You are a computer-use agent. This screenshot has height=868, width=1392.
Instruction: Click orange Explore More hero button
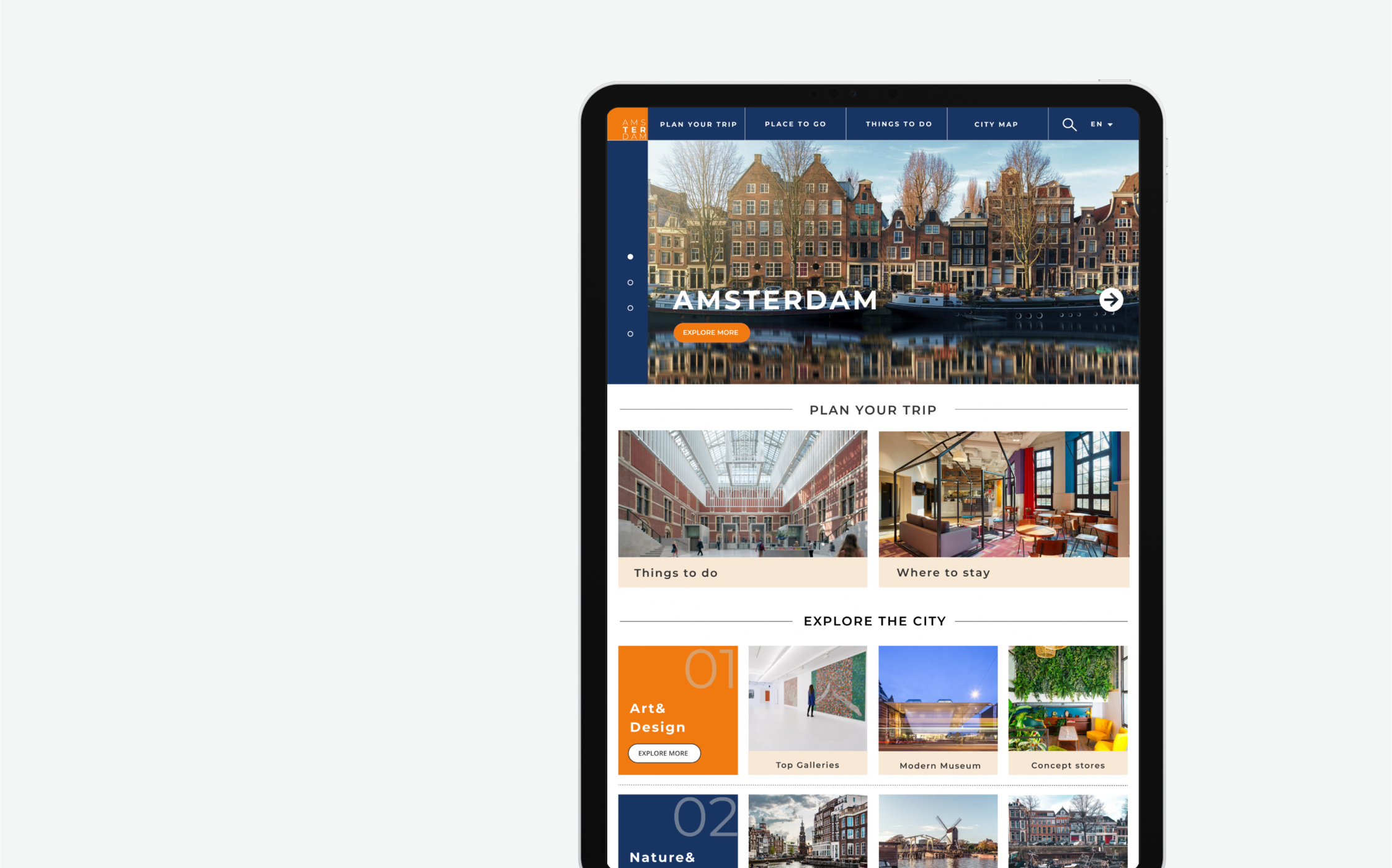(x=711, y=333)
